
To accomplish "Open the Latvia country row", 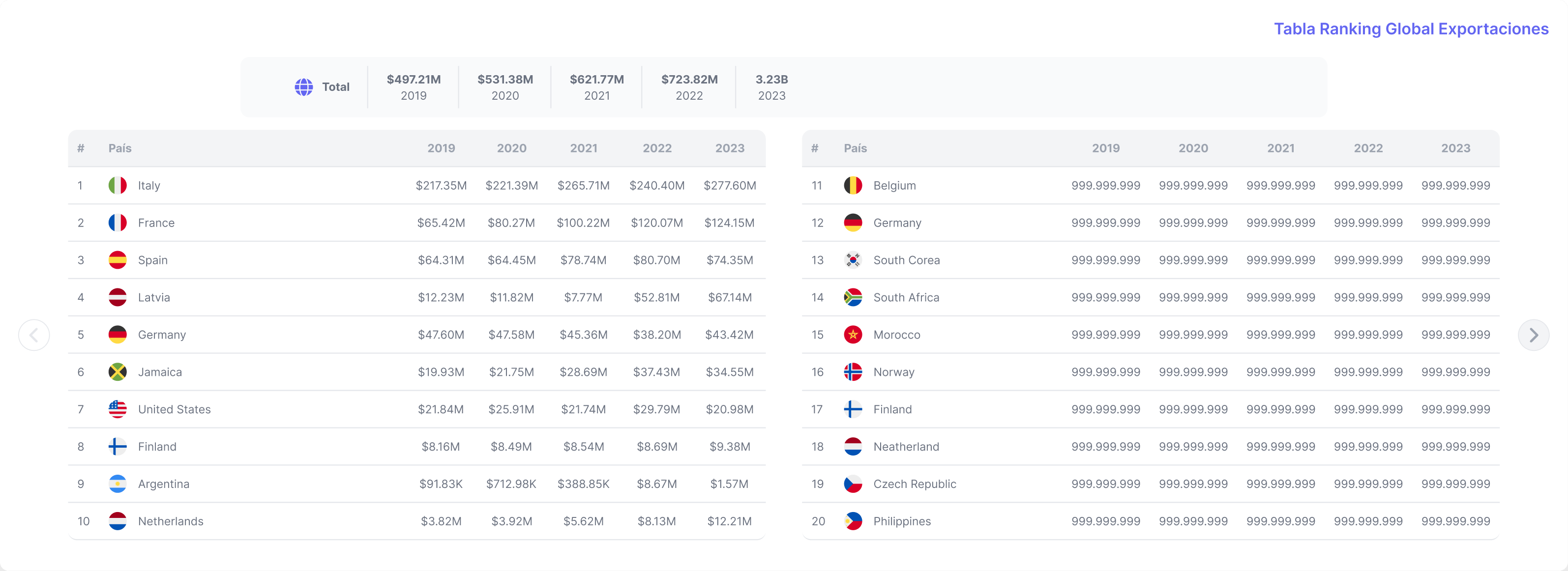I will pyautogui.click(x=154, y=297).
